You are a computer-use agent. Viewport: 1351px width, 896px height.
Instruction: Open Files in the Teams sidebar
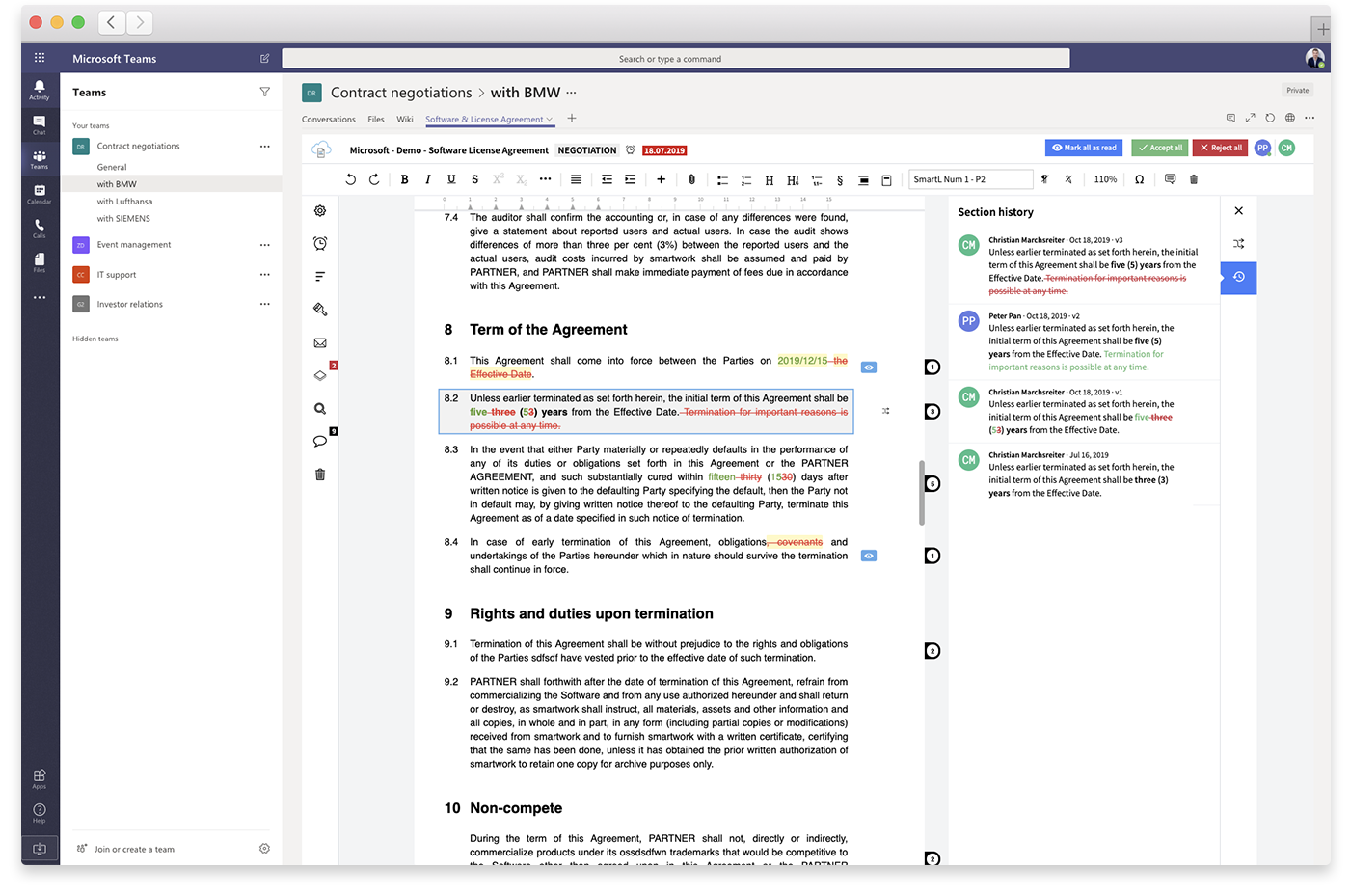pos(40,262)
